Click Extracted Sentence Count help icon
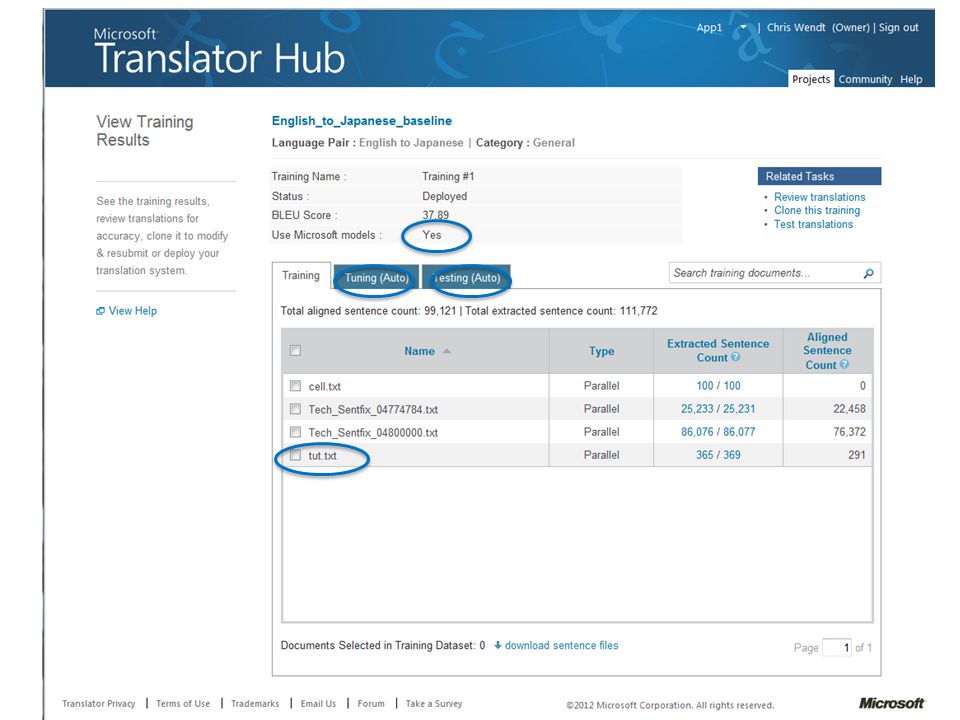Viewport: 960px width, 720px height. coord(736,357)
